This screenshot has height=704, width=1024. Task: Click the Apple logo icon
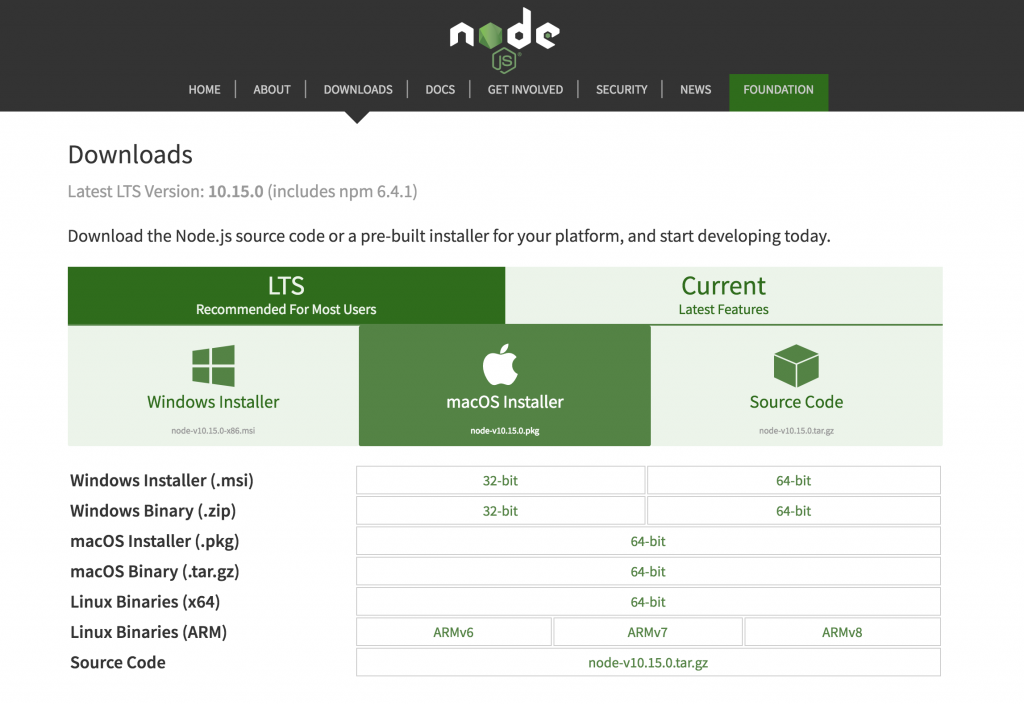[500, 364]
